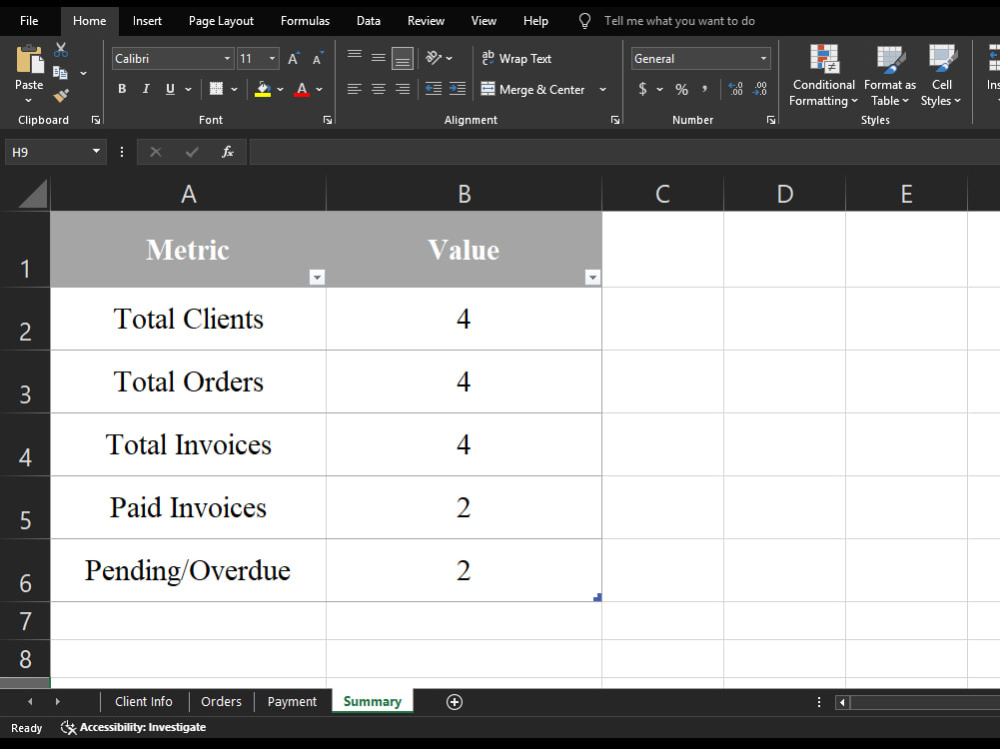Apply the Borders icon

(216, 89)
